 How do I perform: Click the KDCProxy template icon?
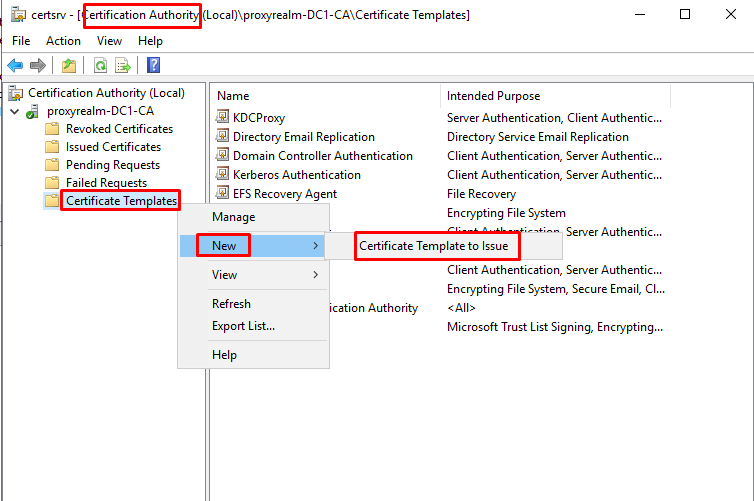(x=222, y=116)
